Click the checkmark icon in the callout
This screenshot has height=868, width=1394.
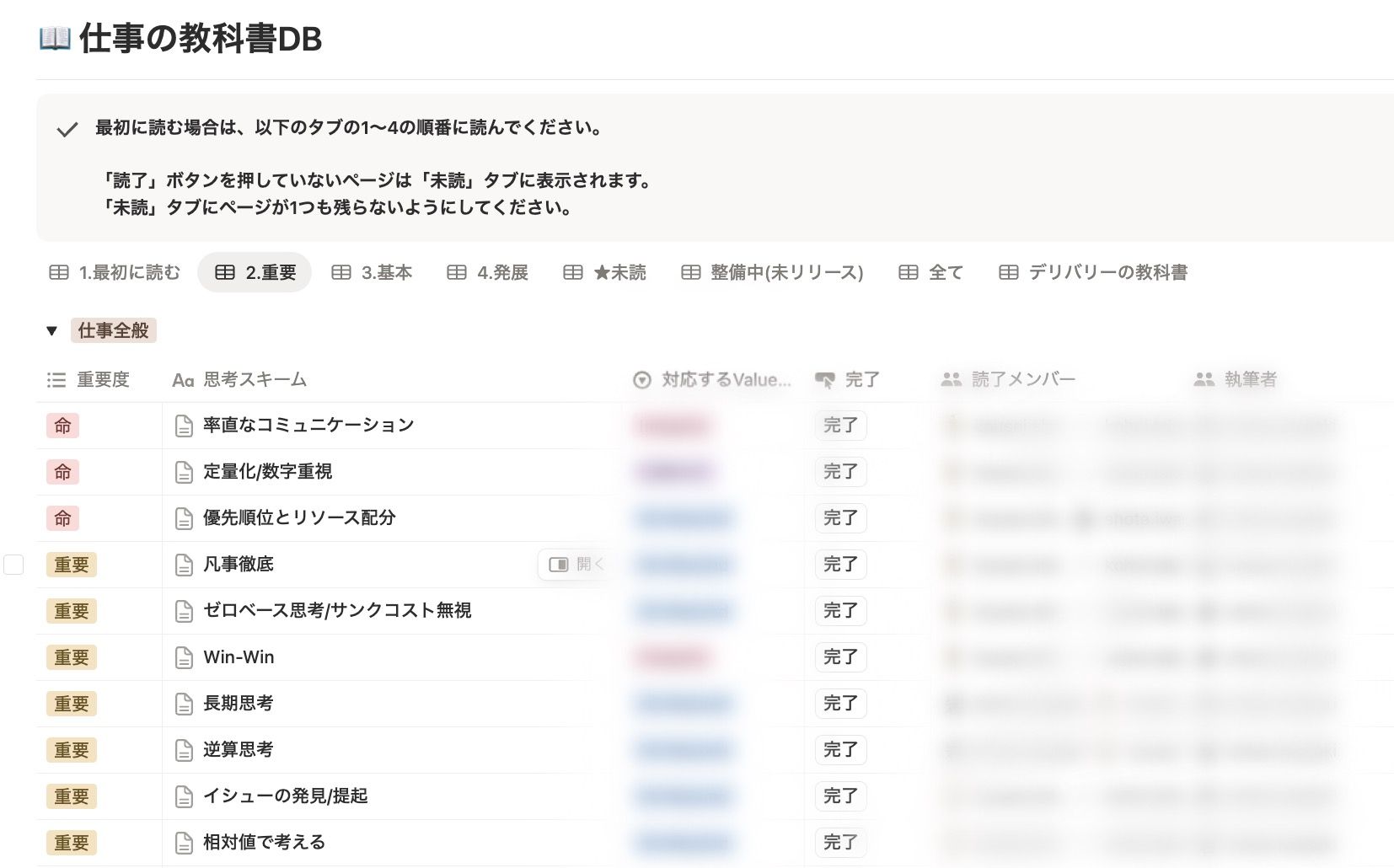click(x=67, y=129)
